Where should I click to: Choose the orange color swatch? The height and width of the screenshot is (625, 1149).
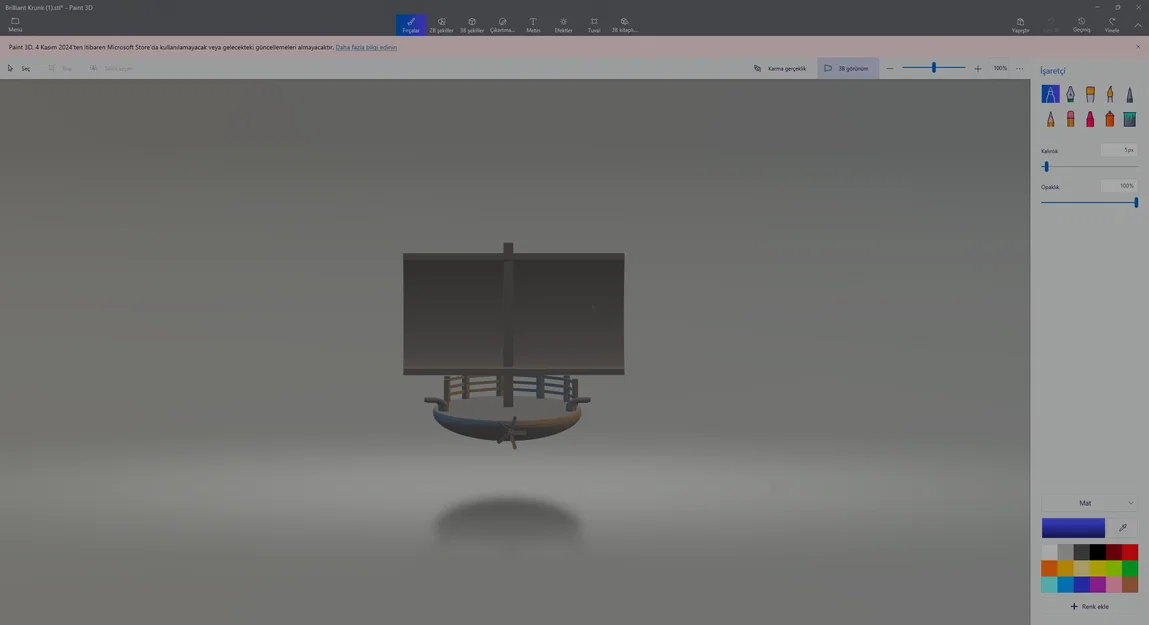coord(1049,568)
